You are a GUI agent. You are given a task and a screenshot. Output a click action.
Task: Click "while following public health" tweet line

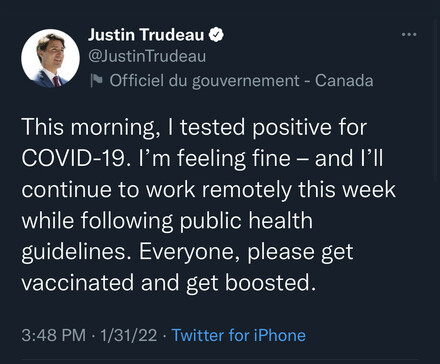[167, 220]
